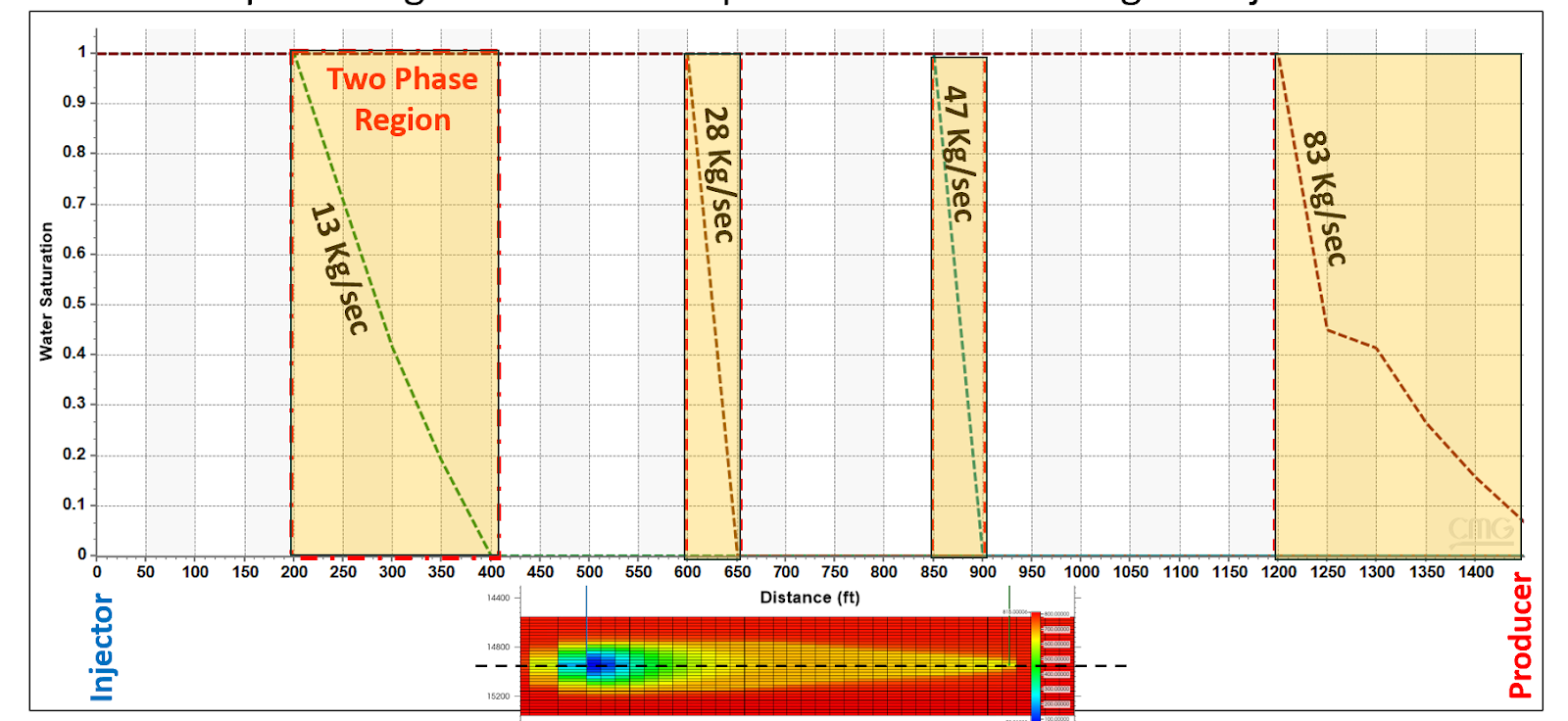The image size is (1568, 721).
Task: Click the Distance (ft) axis title
Action: click(809, 598)
